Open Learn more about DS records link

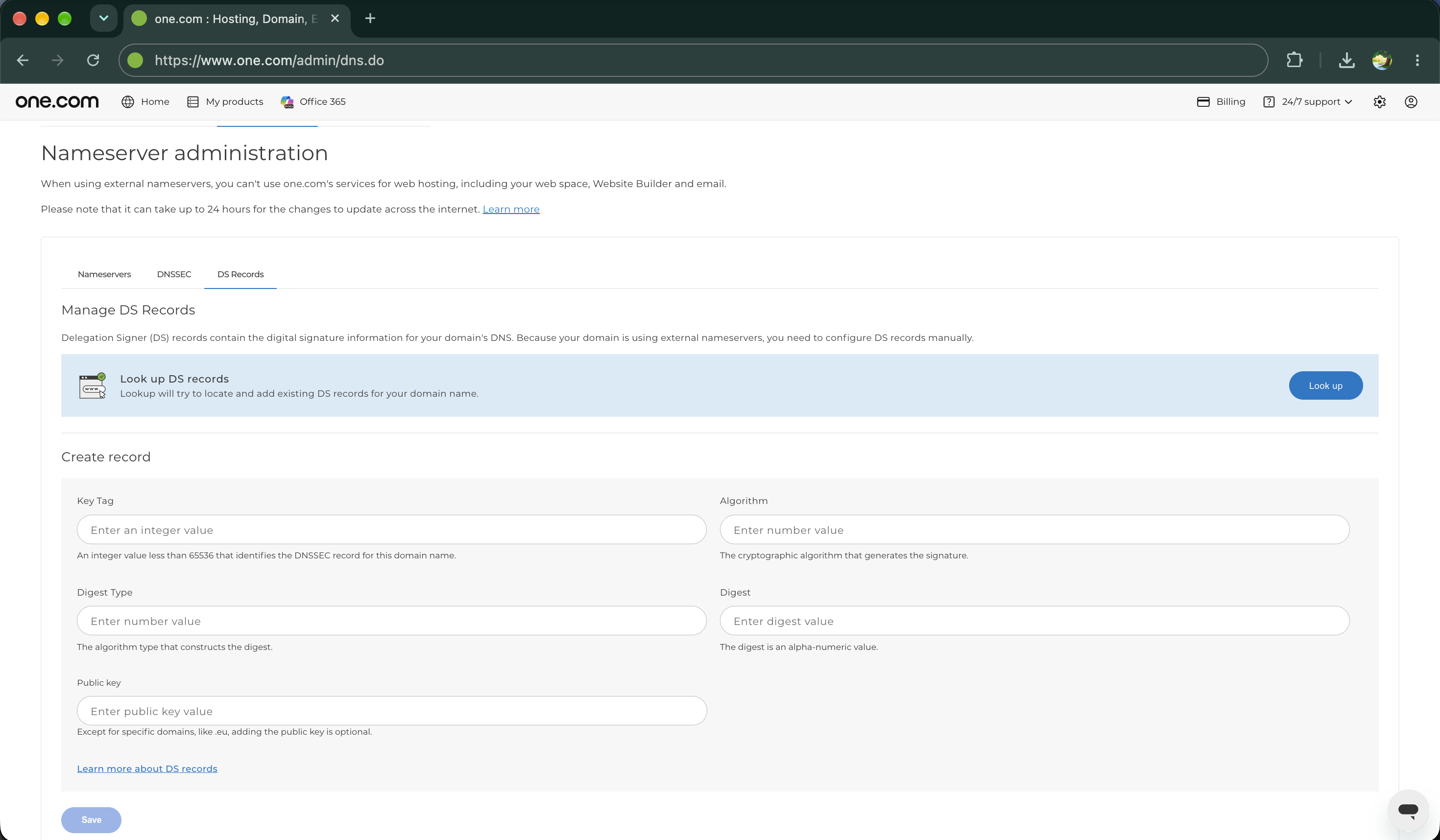click(147, 768)
